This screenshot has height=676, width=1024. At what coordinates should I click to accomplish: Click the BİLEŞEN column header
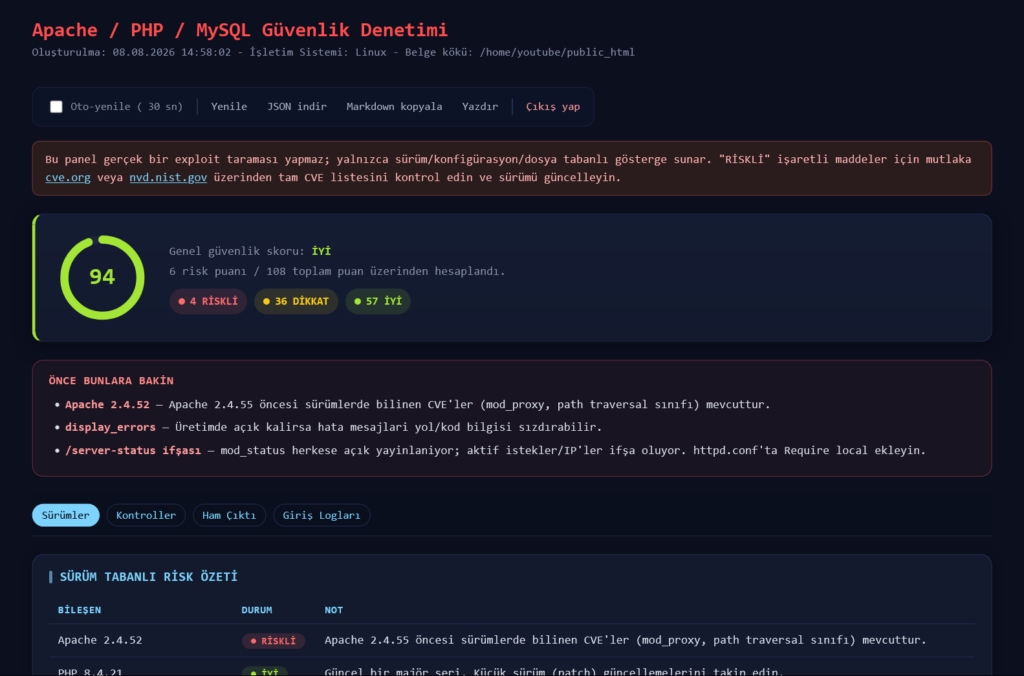pyautogui.click(x=79, y=609)
